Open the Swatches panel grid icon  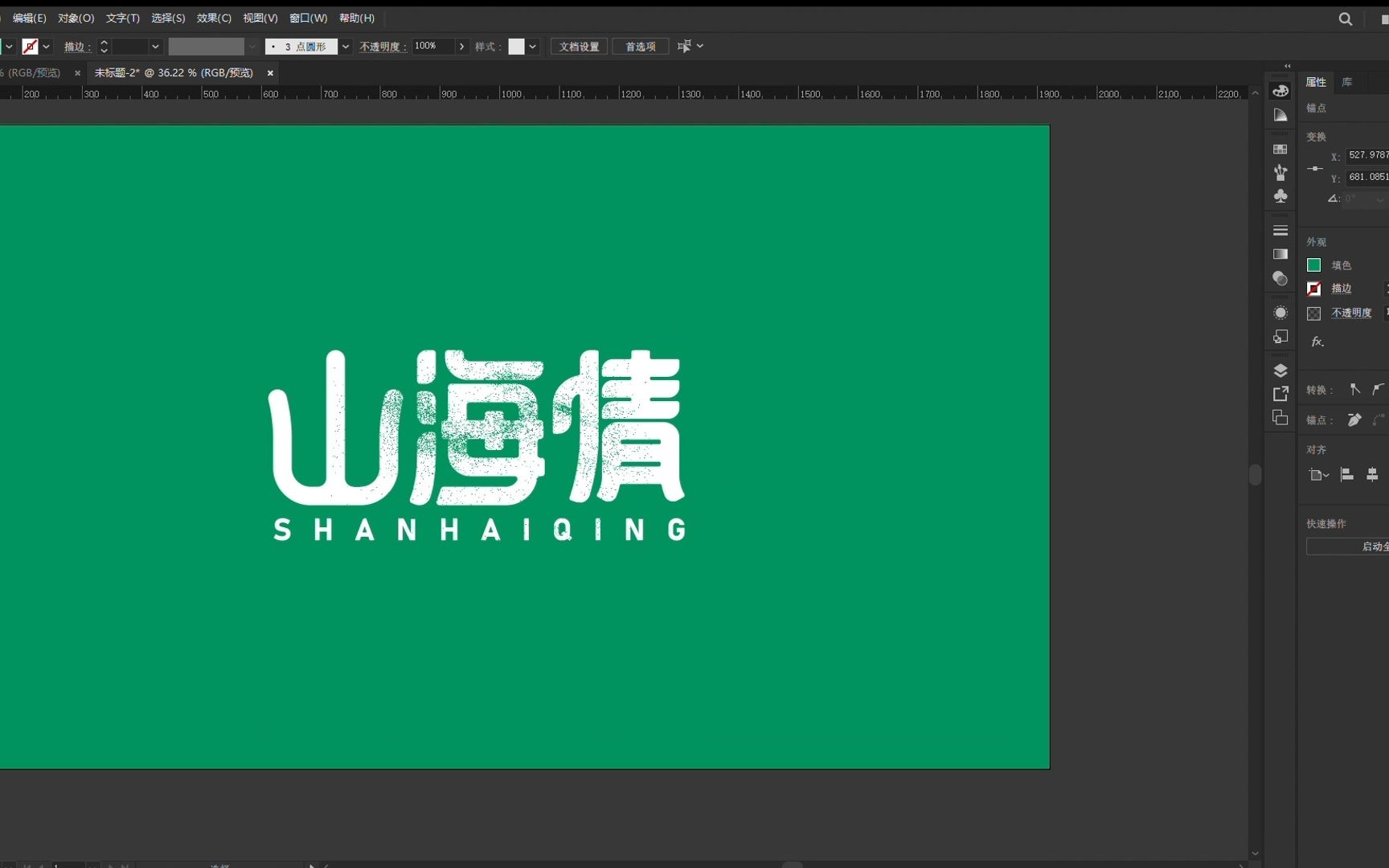[1280, 149]
